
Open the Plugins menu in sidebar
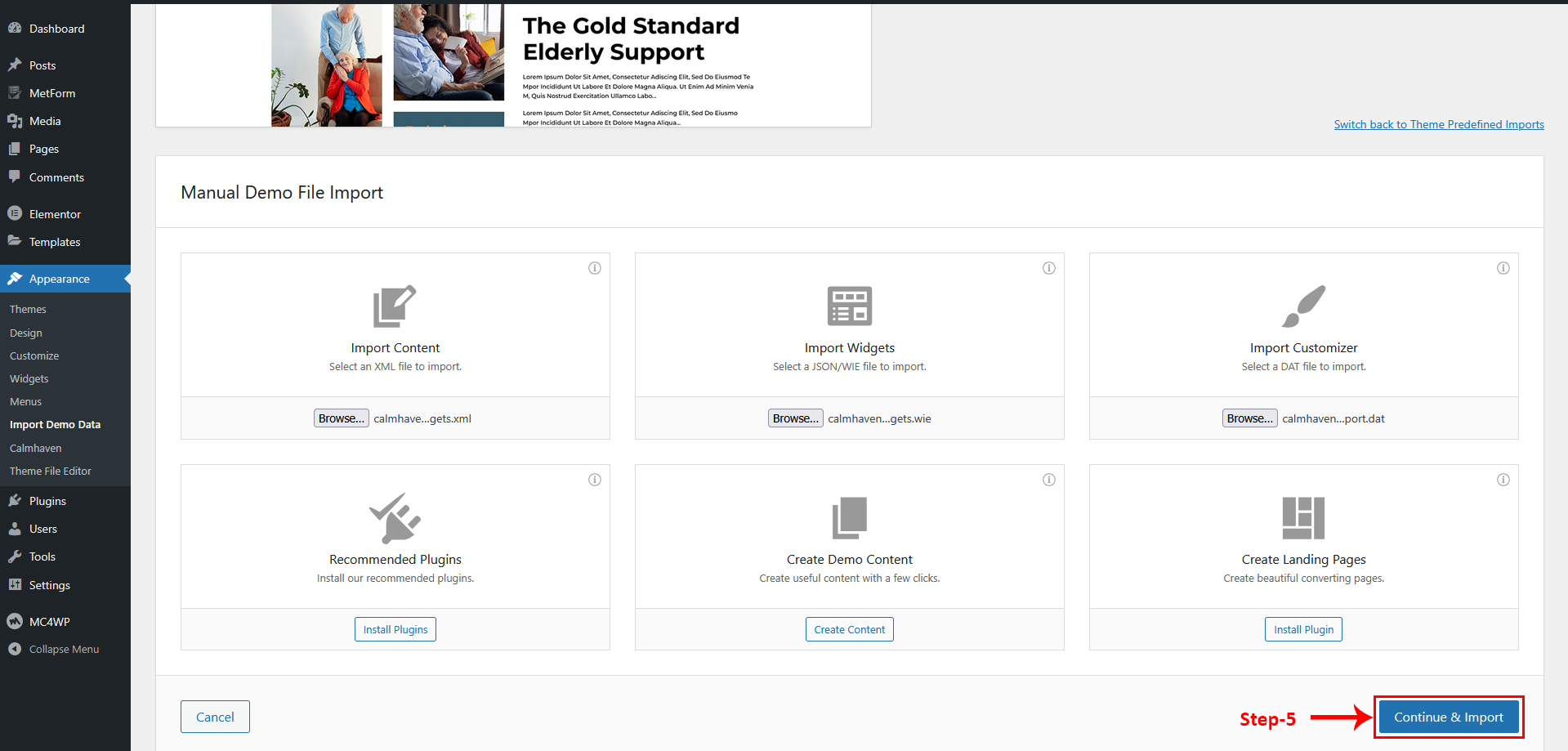[x=47, y=501]
